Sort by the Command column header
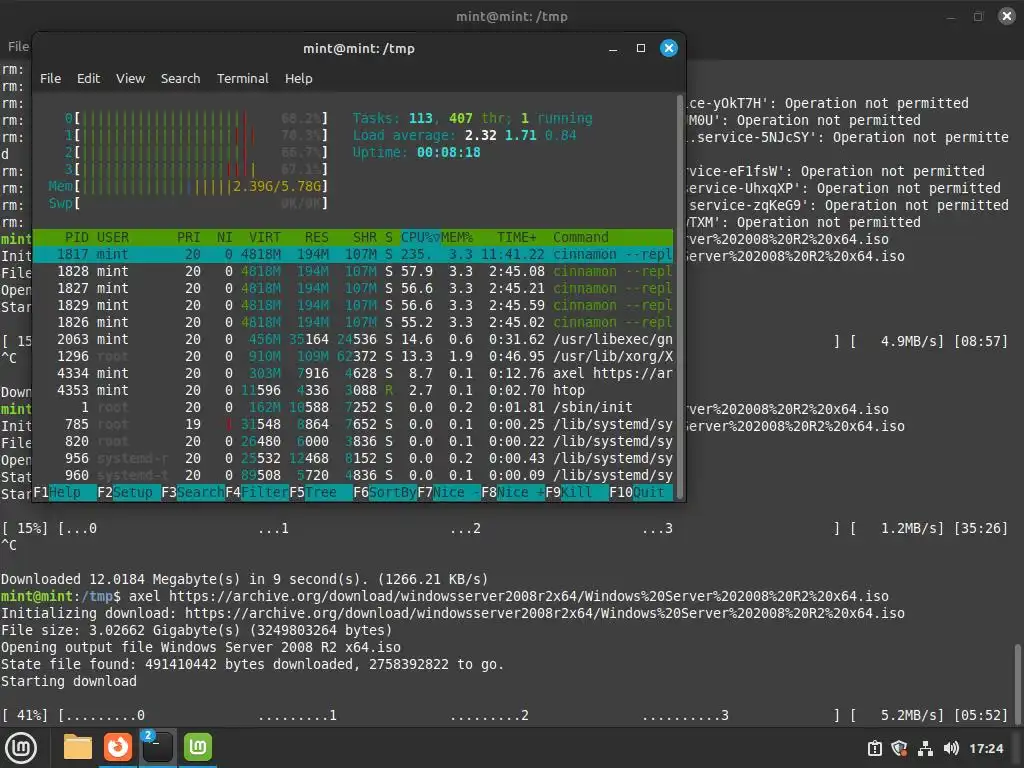 tap(580, 237)
